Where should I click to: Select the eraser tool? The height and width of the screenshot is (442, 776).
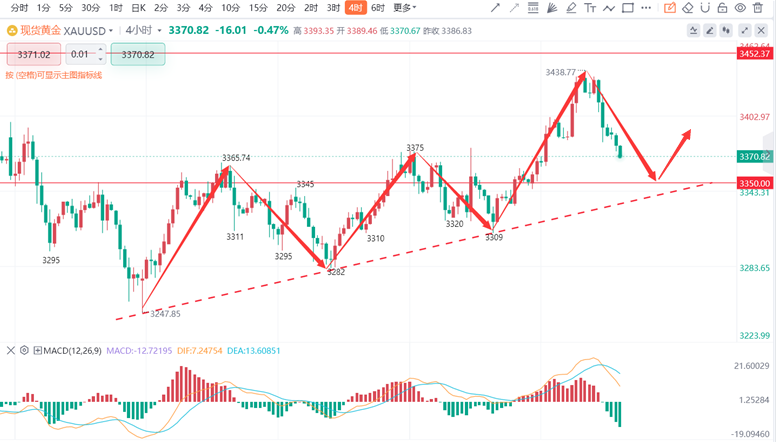(687, 8)
